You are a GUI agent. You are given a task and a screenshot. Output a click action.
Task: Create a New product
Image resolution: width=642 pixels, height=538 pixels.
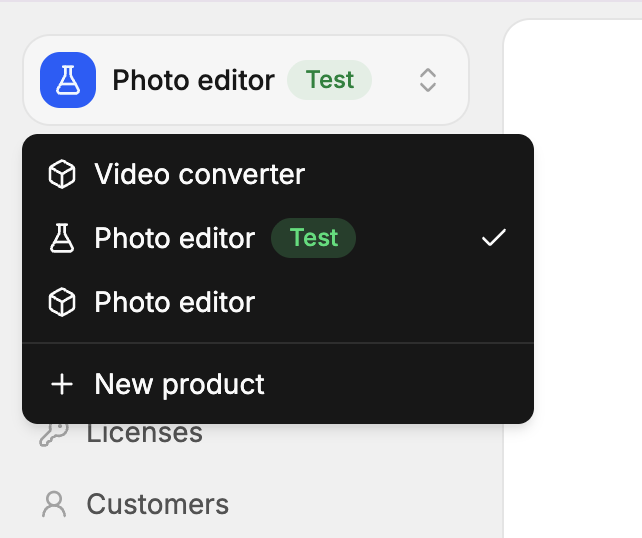(278, 384)
